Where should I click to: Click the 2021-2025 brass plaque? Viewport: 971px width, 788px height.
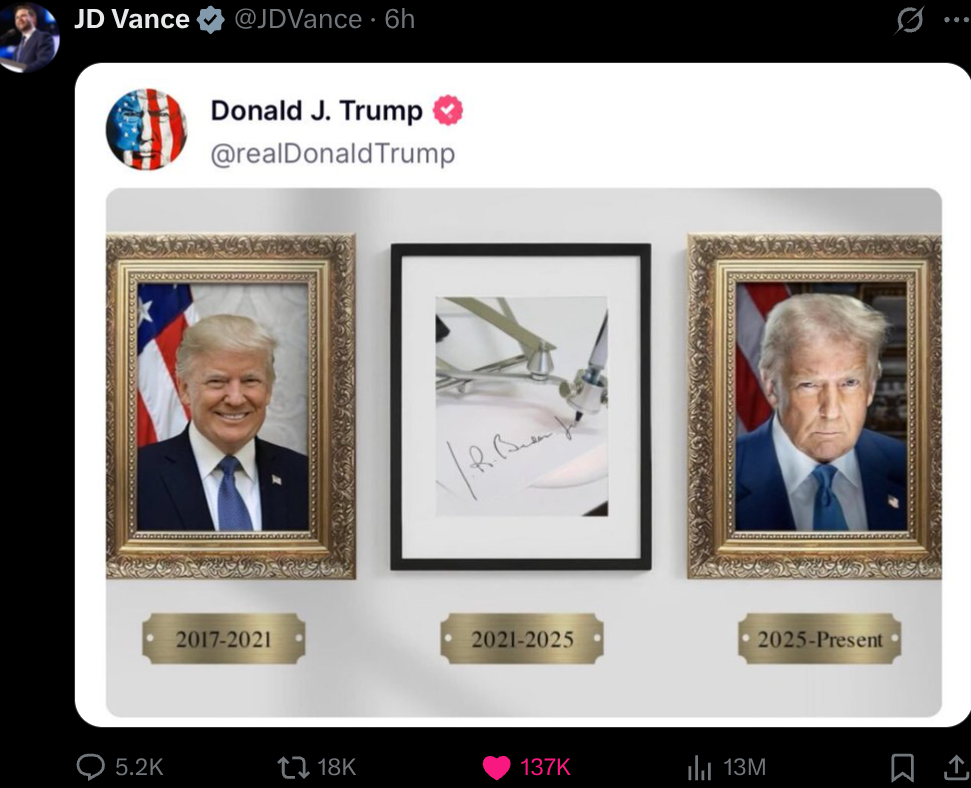(522, 639)
